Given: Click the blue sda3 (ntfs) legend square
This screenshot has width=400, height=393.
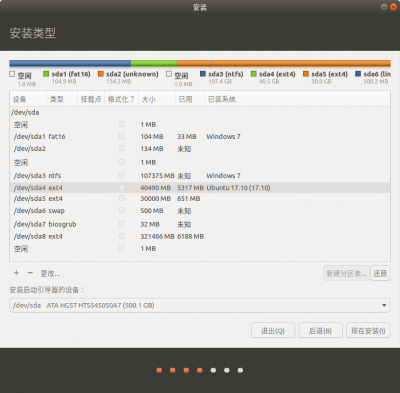Looking at the screenshot, I should point(203,74).
